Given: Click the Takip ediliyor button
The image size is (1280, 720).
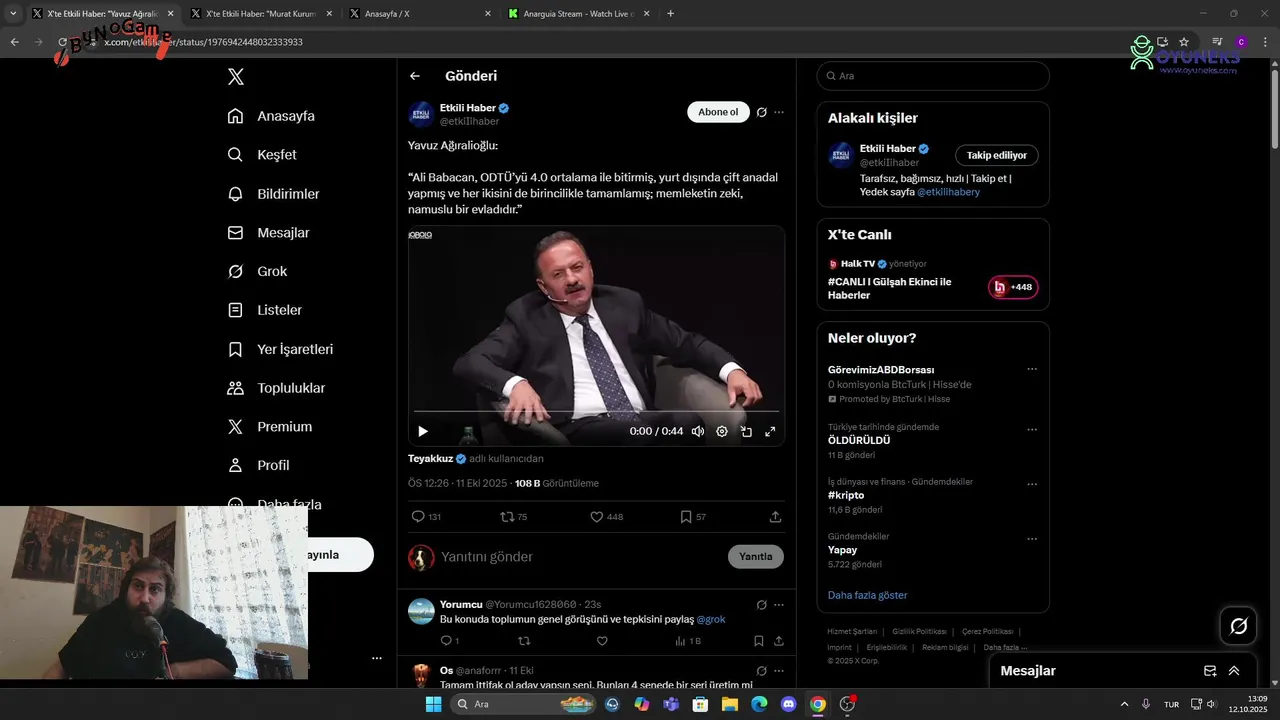Looking at the screenshot, I should tap(997, 155).
